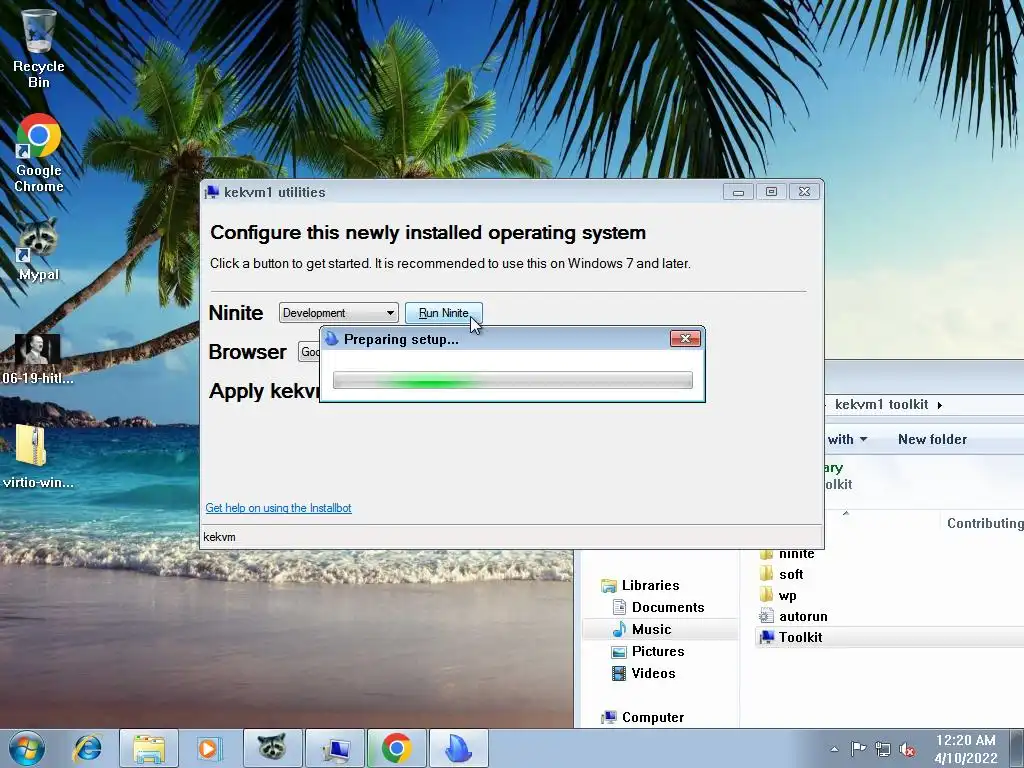Click the Run Ninite button

click(443, 313)
